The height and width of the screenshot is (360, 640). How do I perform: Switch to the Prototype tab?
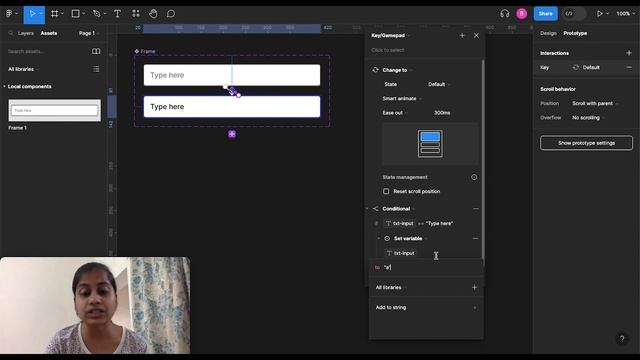575,33
